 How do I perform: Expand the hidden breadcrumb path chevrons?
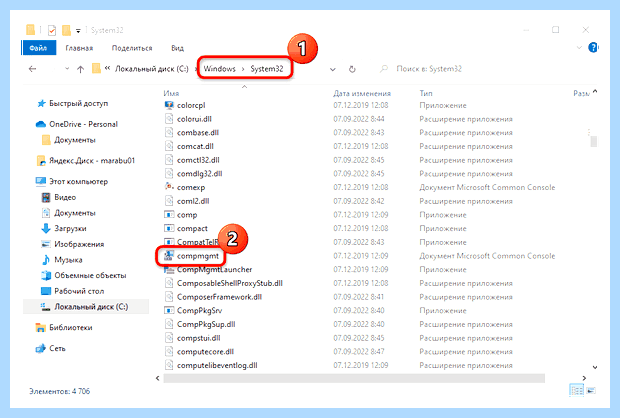108,69
